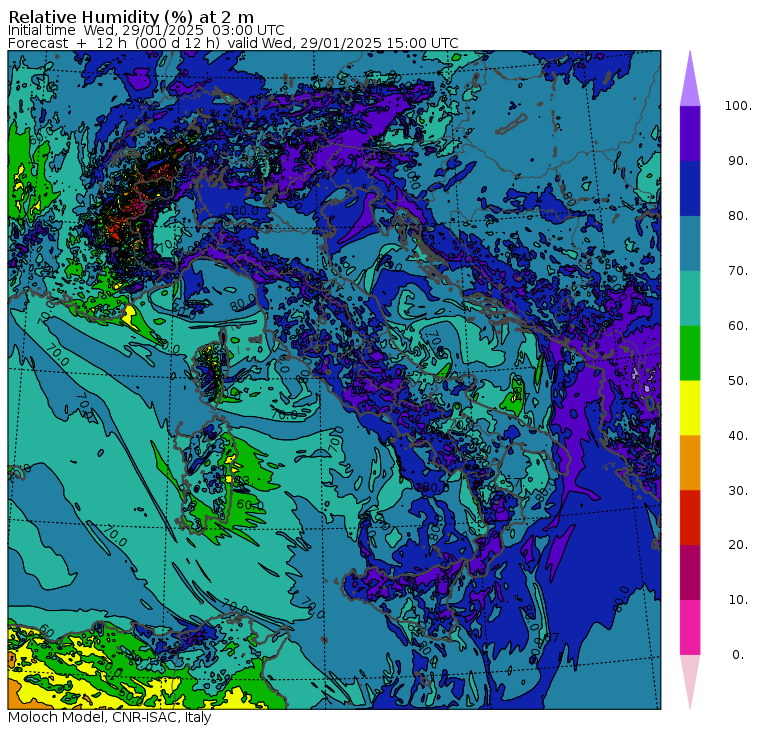Image resolution: width=760 pixels, height=731 pixels.
Task: Click the 'Initial time Wed, 29/01/2025 03:00 UTC' line
Action: click(146, 31)
